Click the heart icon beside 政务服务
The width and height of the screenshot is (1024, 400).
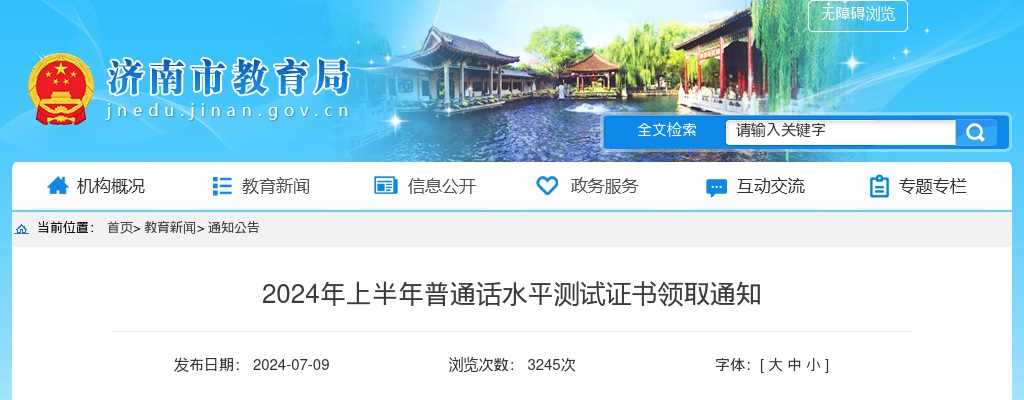[x=547, y=186]
